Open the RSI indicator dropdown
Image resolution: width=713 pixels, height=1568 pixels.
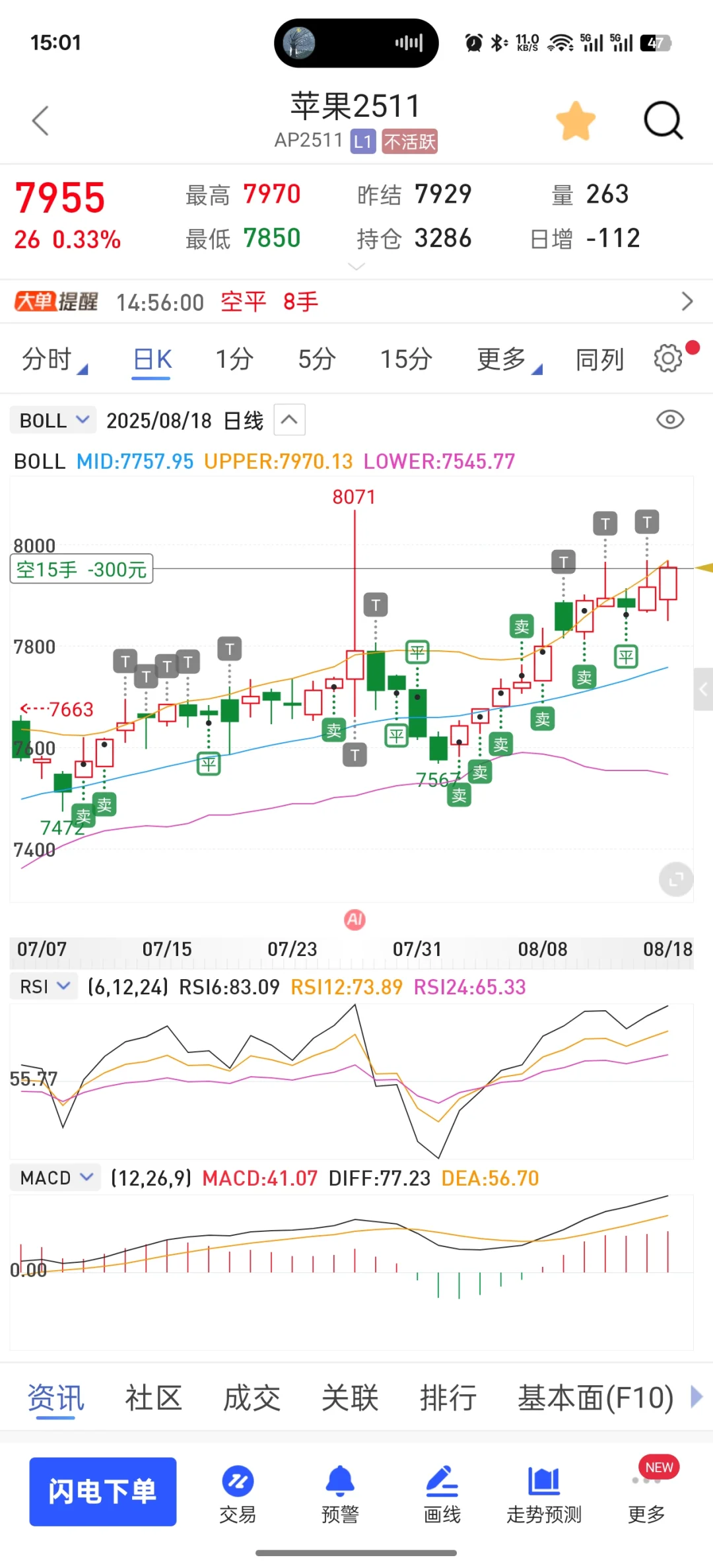point(44,986)
